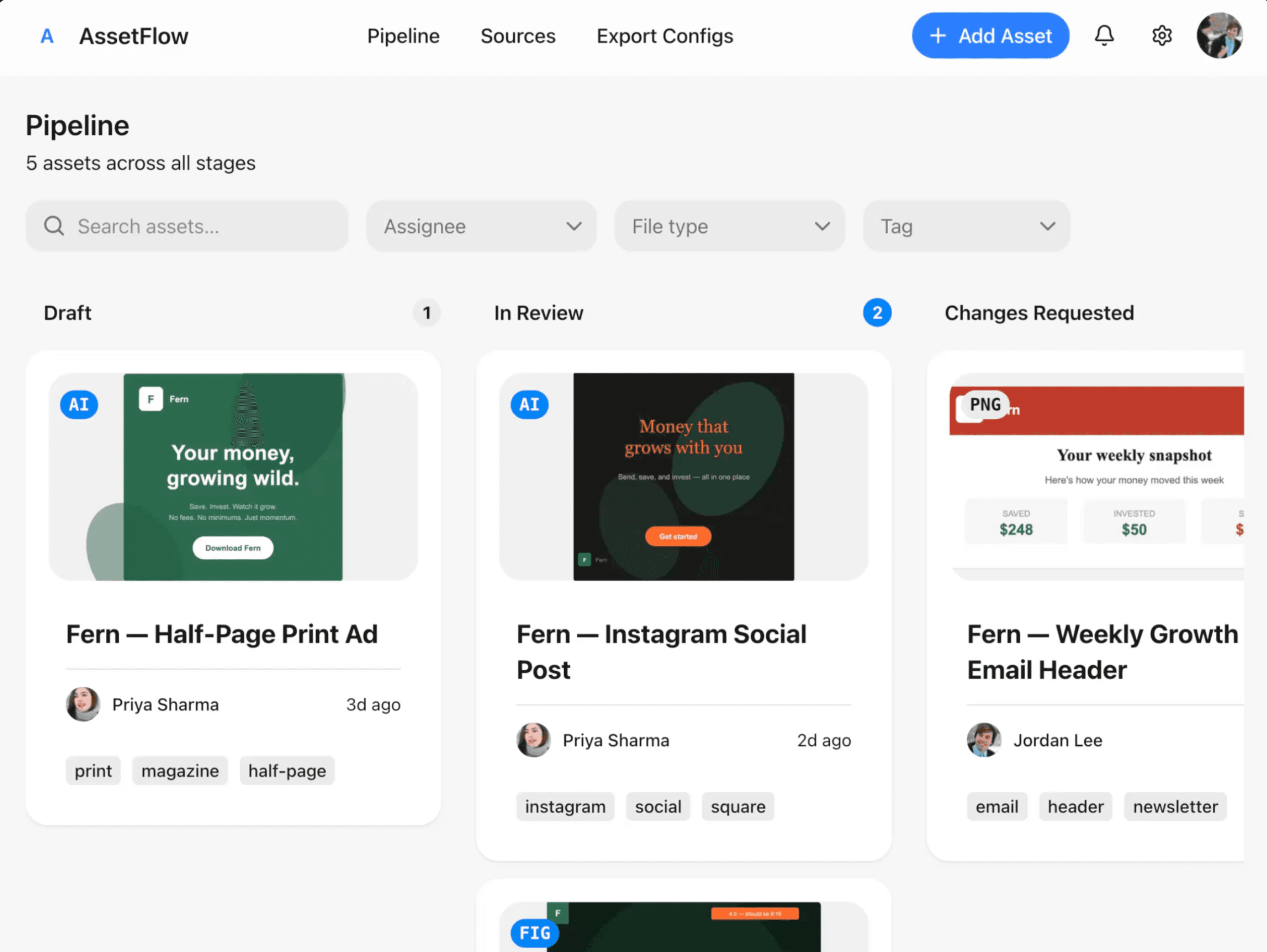
Task: Click the Pipeline page heading
Action: (77, 126)
